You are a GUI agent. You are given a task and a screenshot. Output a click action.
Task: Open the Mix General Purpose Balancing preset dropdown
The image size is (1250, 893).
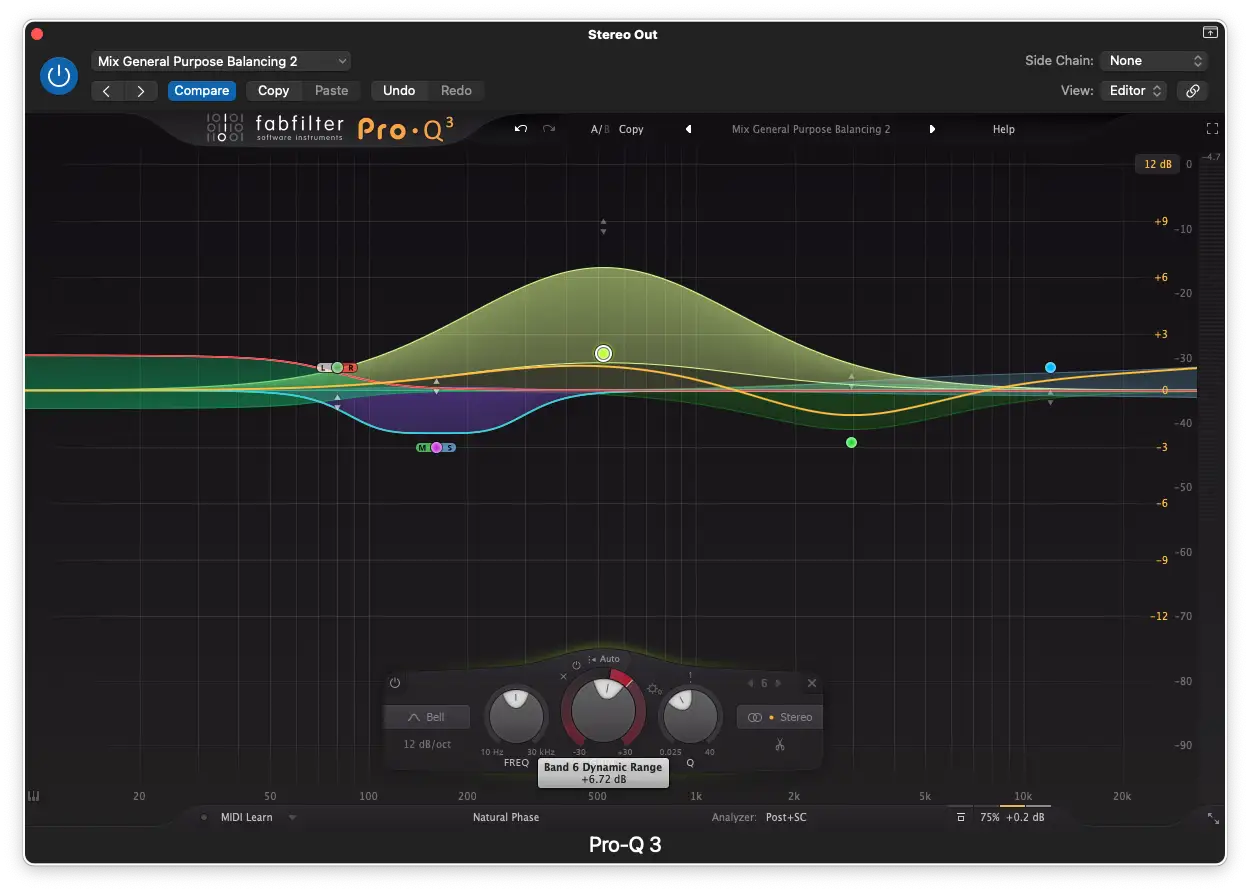point(221,61)
